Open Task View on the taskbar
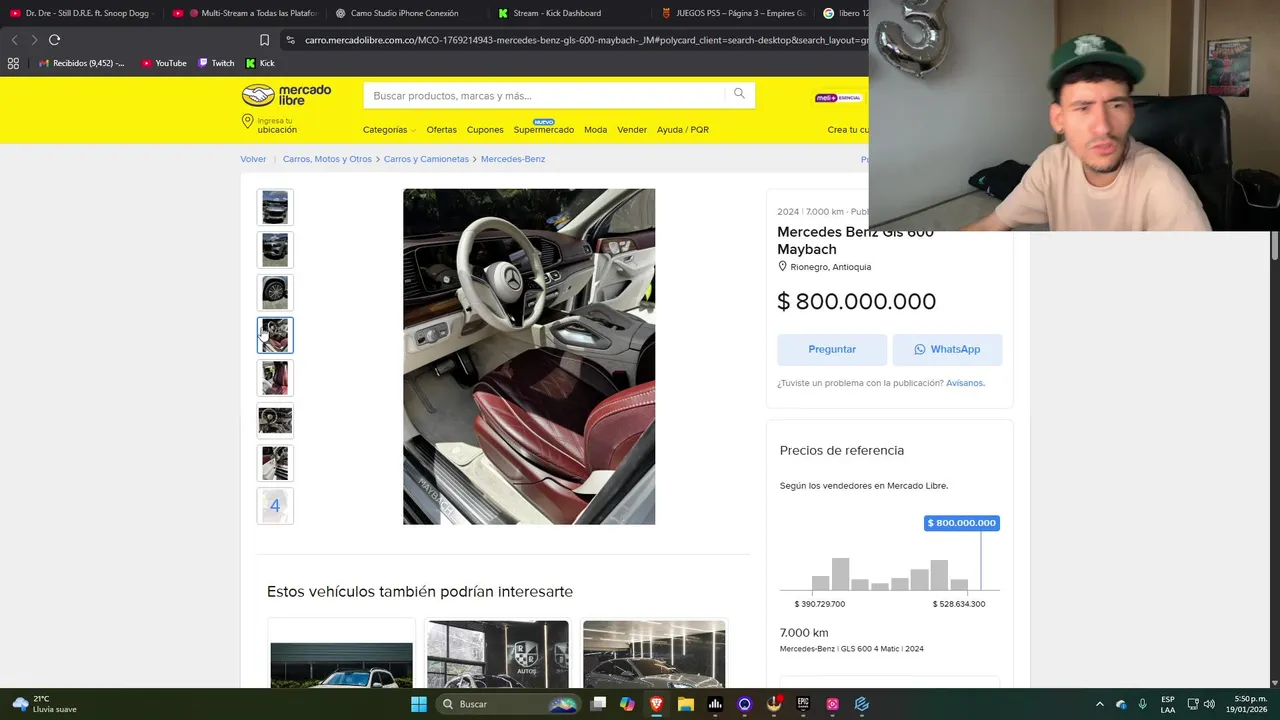 [598, 704]
